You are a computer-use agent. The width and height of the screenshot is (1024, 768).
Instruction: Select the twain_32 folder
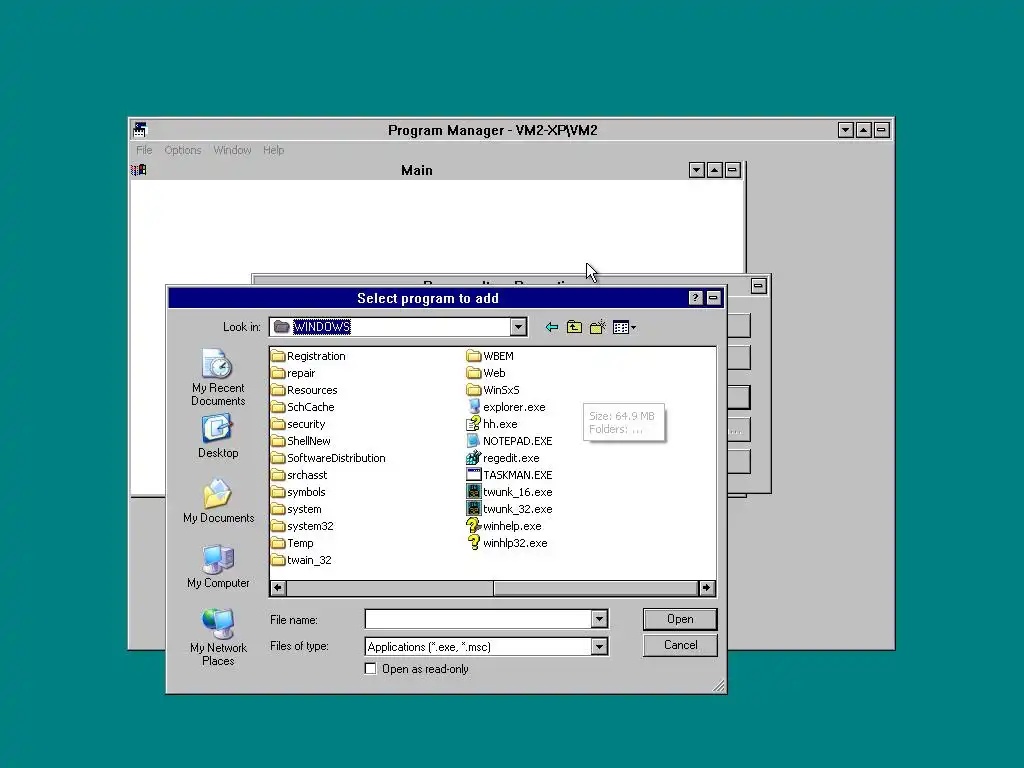coord(302,560)
